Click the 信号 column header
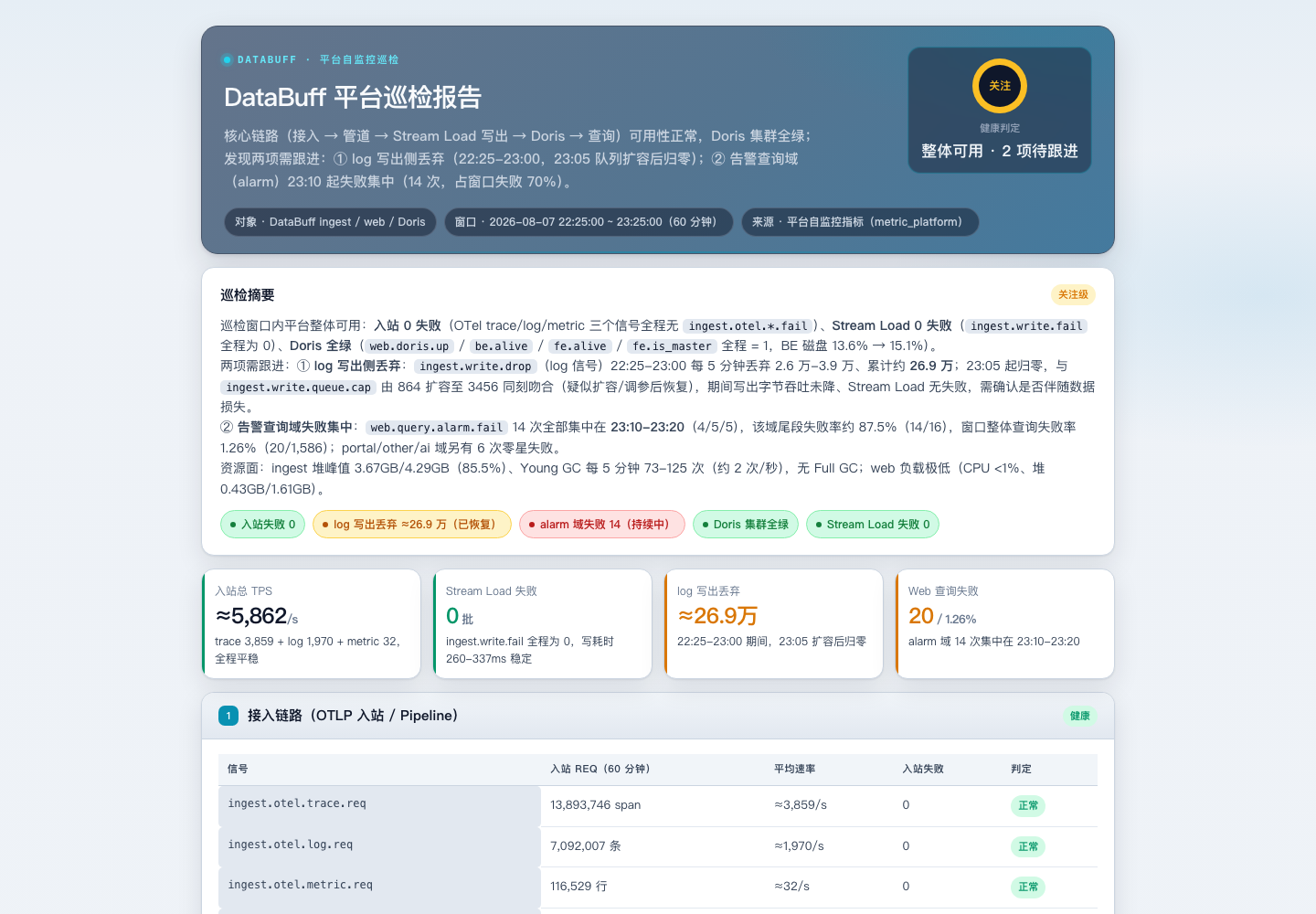Screen dimensions: 1316x914 [x=238, y=770]
